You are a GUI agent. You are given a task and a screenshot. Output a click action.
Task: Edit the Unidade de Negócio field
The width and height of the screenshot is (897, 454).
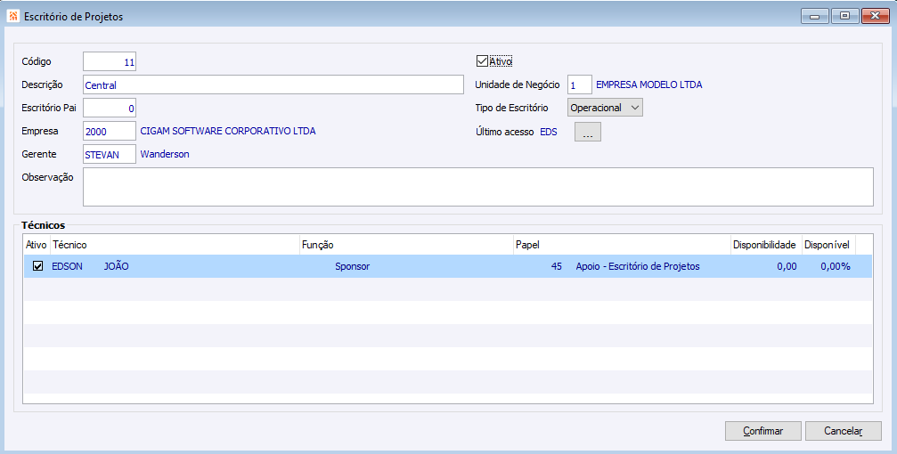click(x=580, y=85)
